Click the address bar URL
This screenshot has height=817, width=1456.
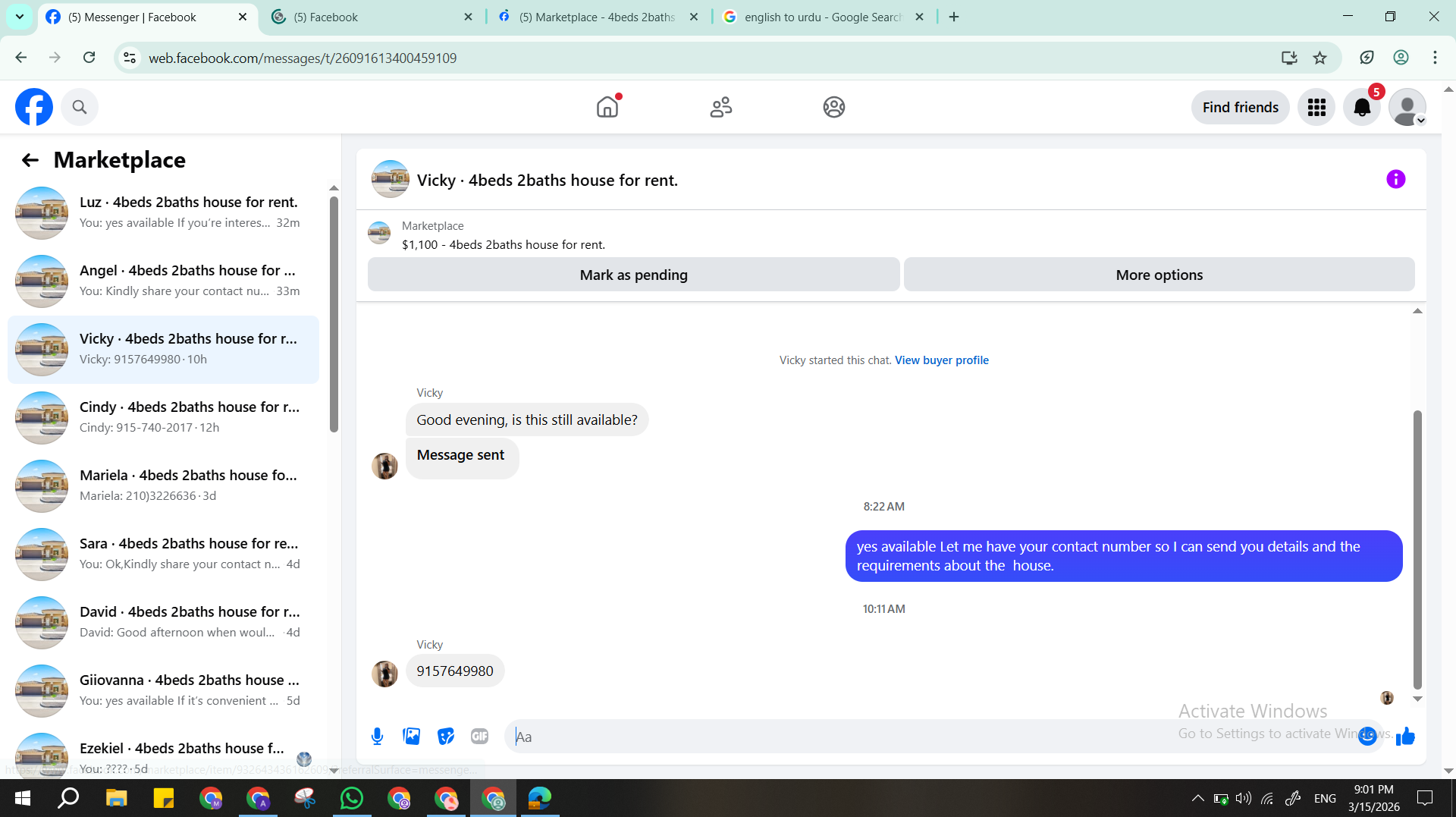tap(303, 58)
